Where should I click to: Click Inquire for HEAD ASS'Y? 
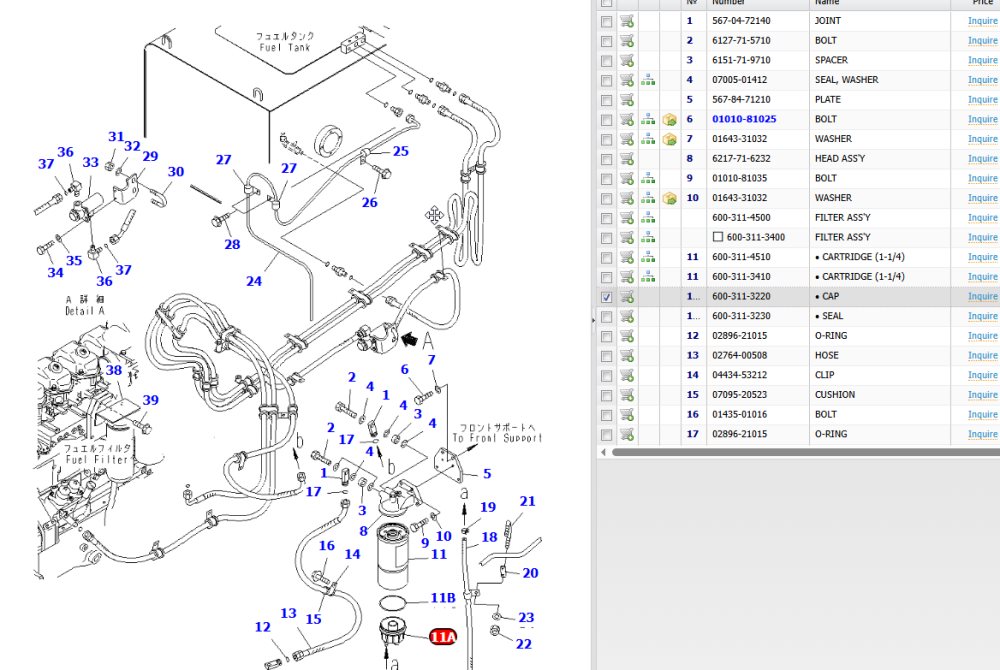click(x=983, y=159)
